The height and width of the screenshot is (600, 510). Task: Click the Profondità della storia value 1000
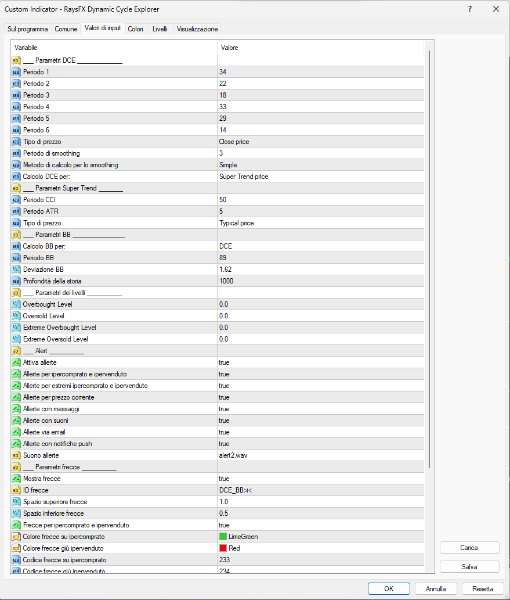(226, 281)
